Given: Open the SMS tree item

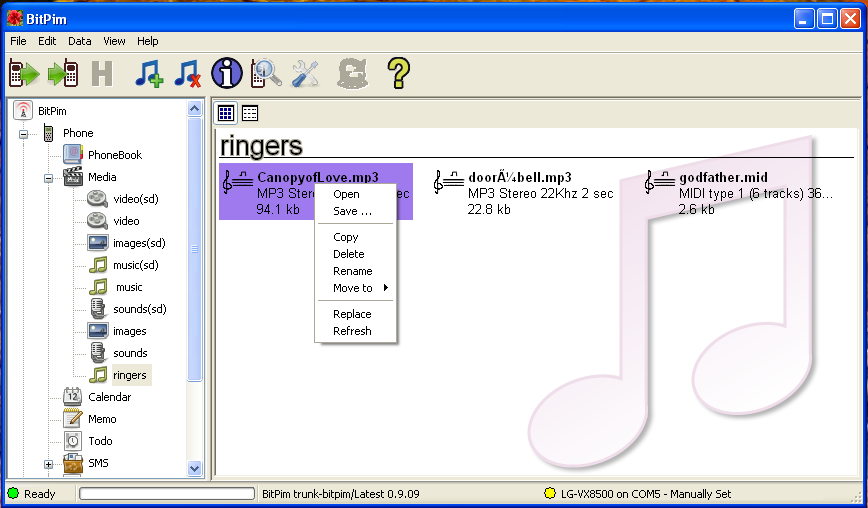Looking at the screenshot, I should point(98,463).
